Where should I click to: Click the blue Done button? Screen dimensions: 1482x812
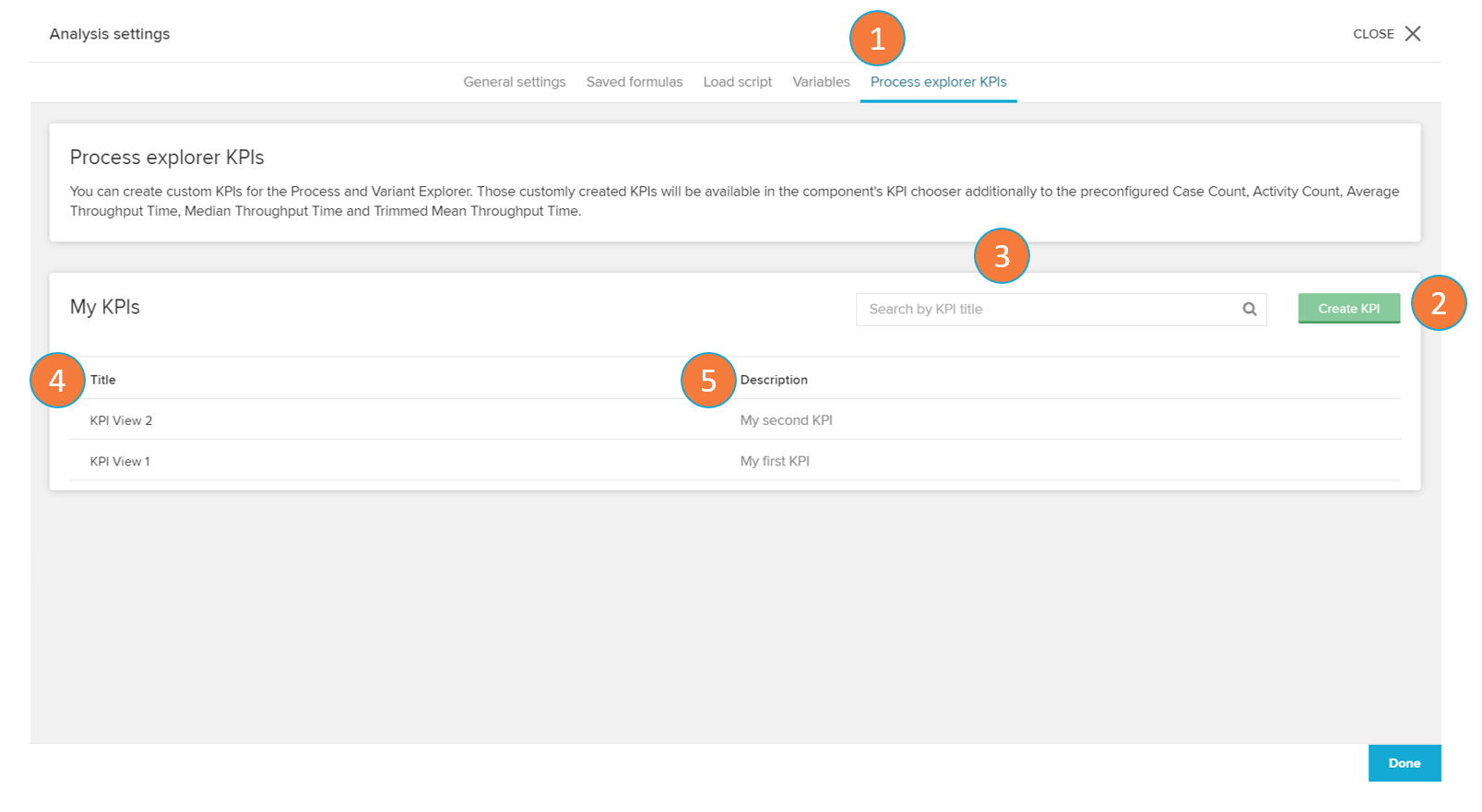click(1404, 763)
